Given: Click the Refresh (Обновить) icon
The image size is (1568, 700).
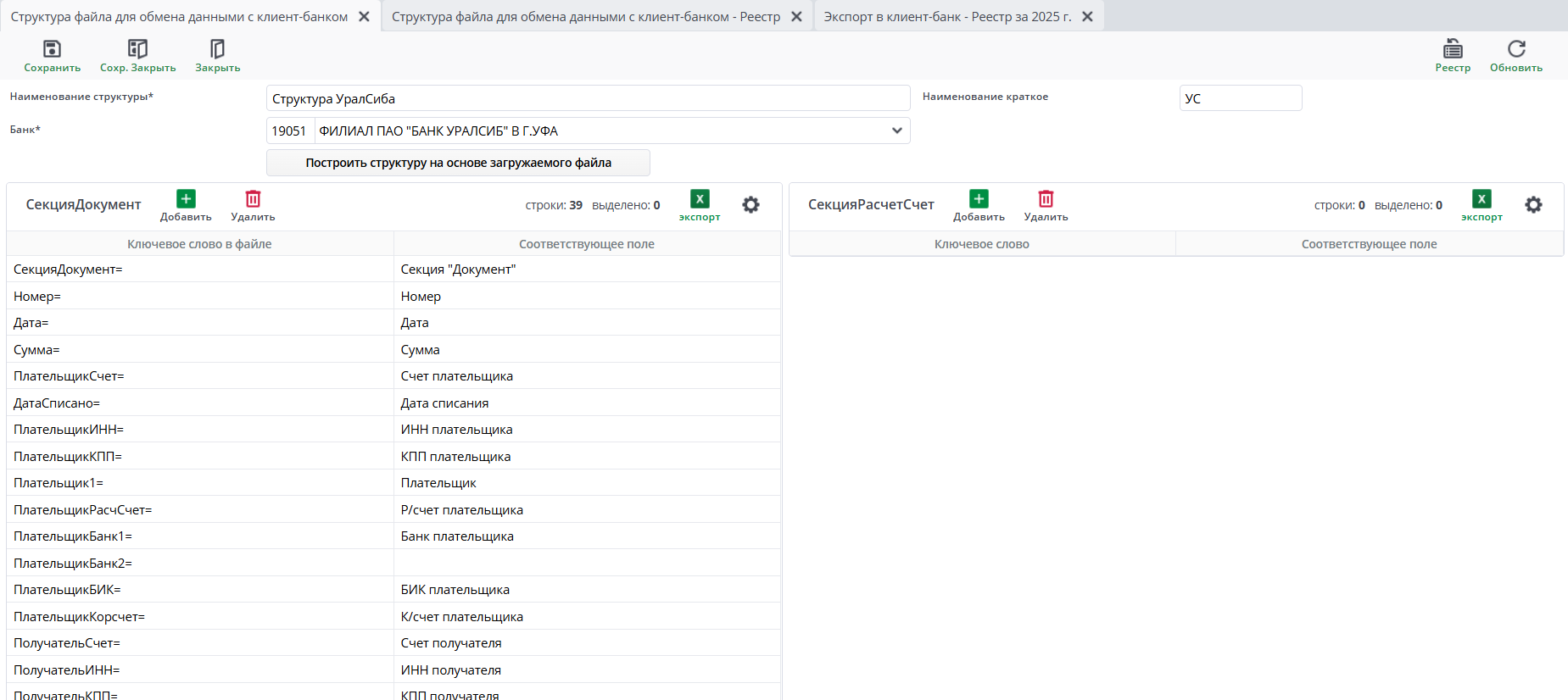Looking at the screenshot, I should [x=1515, y=55].
